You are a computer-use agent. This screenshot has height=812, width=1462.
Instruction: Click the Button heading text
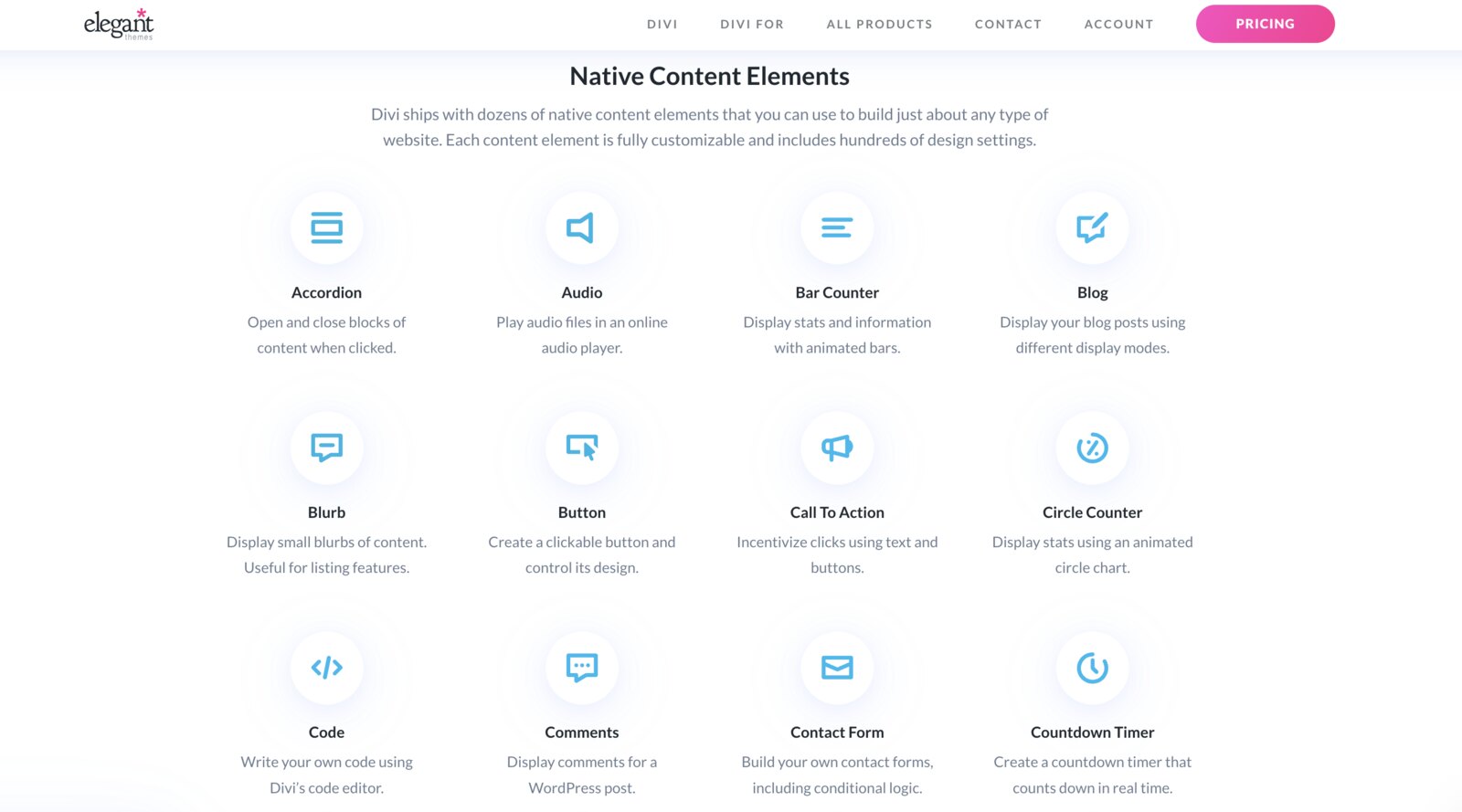point(581,512)
